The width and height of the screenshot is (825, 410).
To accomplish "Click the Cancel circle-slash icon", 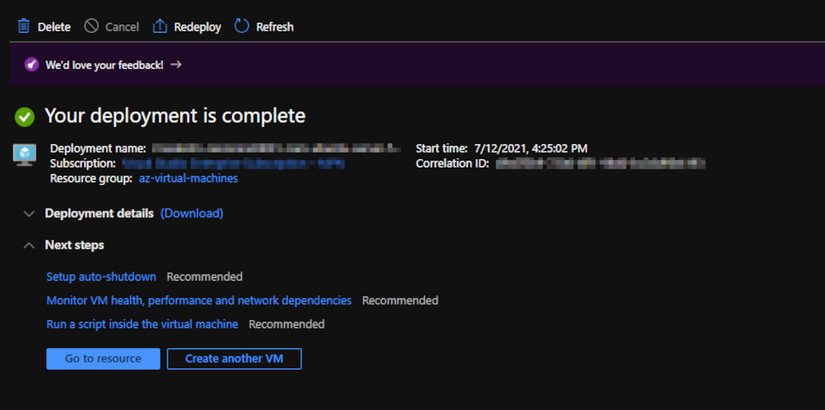I will pos(92,26).
